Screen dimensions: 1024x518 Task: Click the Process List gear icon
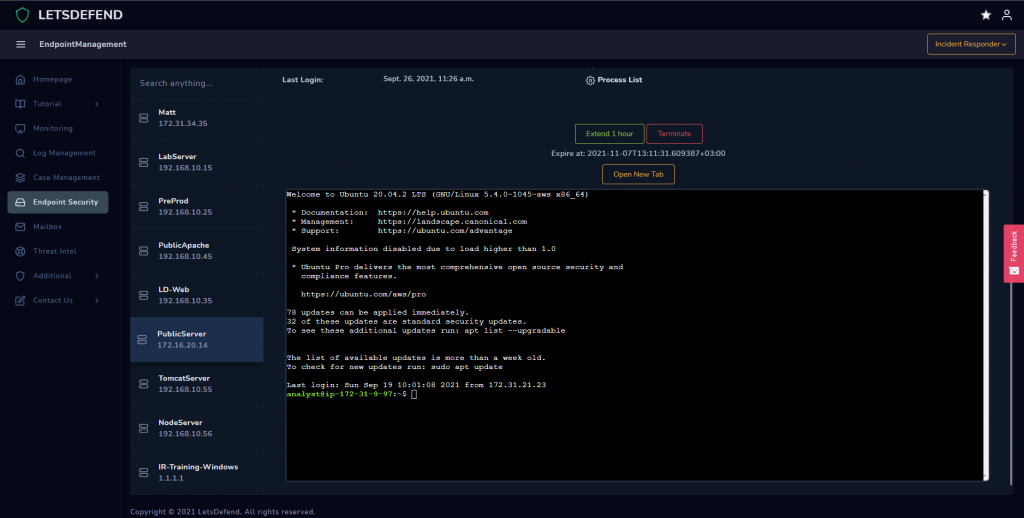pos(590,80)
